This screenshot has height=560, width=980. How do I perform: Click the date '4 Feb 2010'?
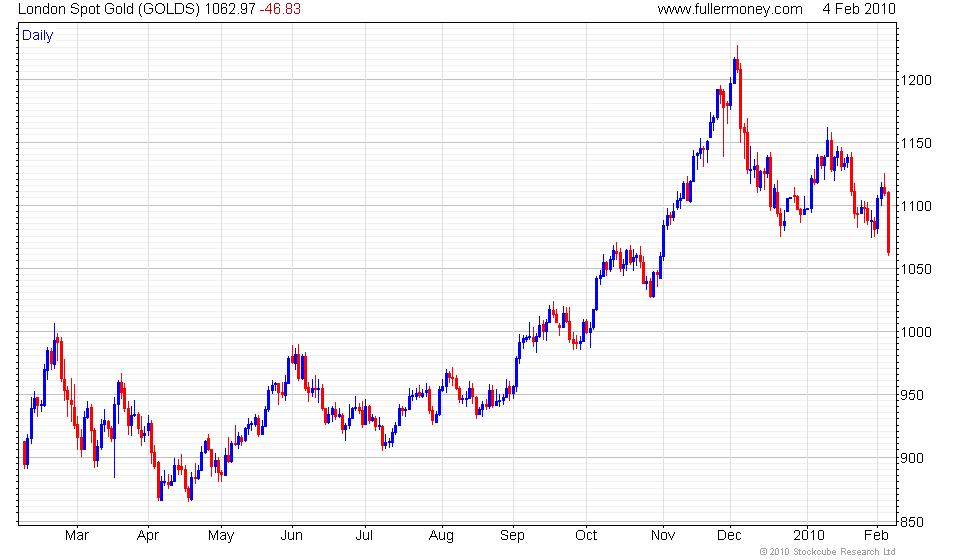click(859, 9)
